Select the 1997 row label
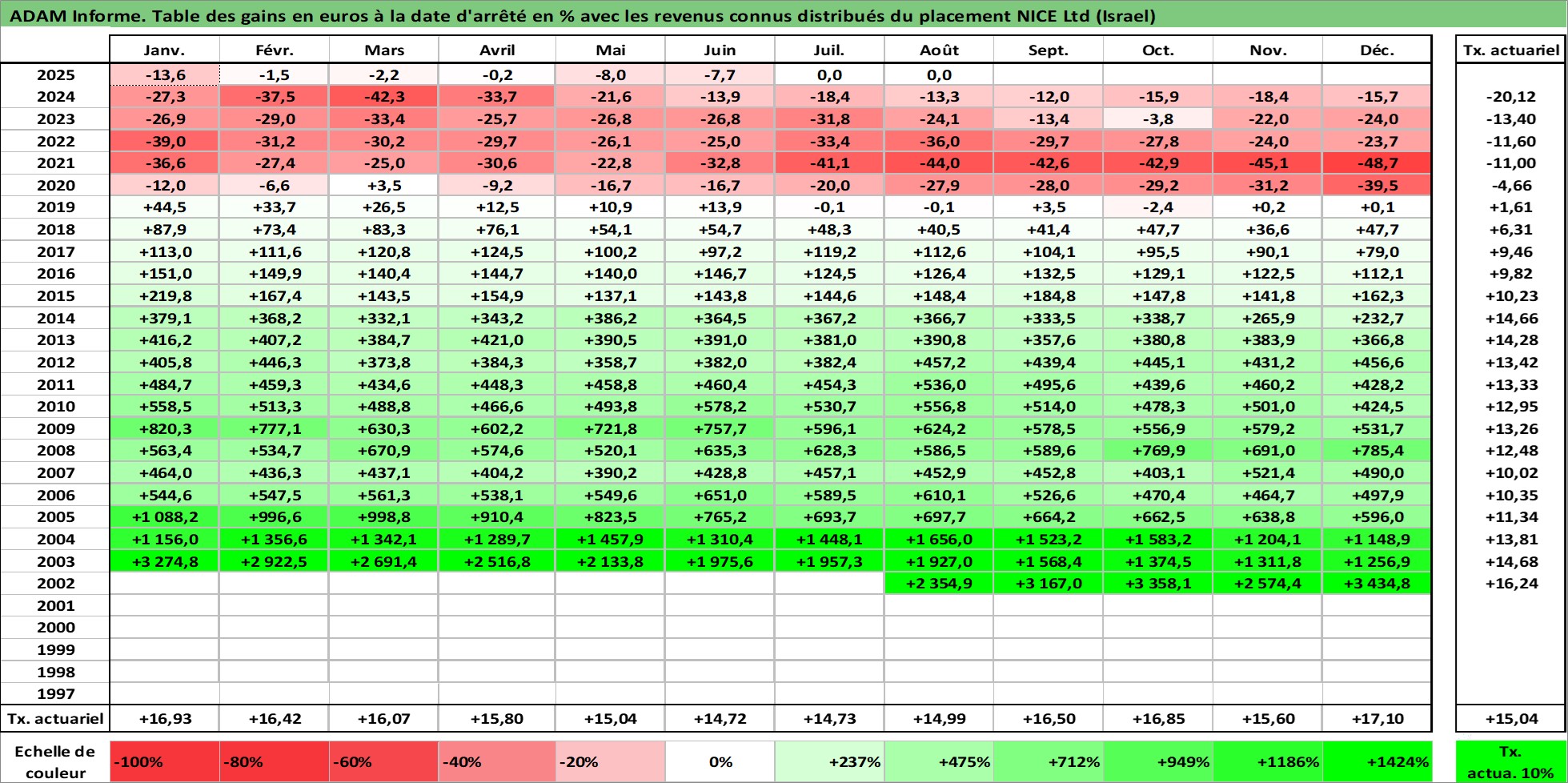The image size is (1568, 783). pyautogui.click(x=55, y=693)
